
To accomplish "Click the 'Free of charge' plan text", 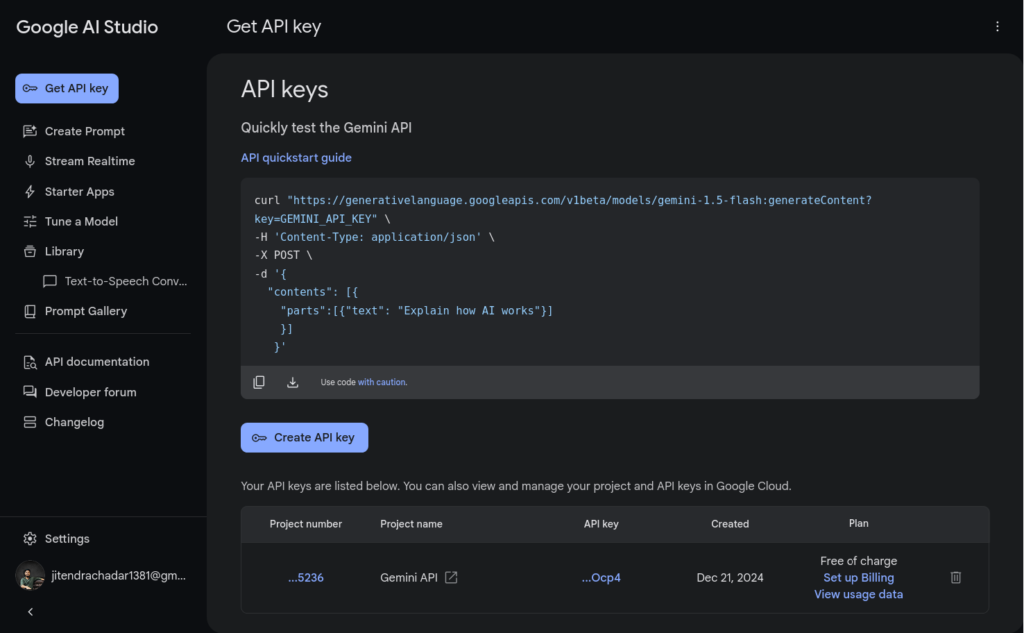I will (858, 561).
